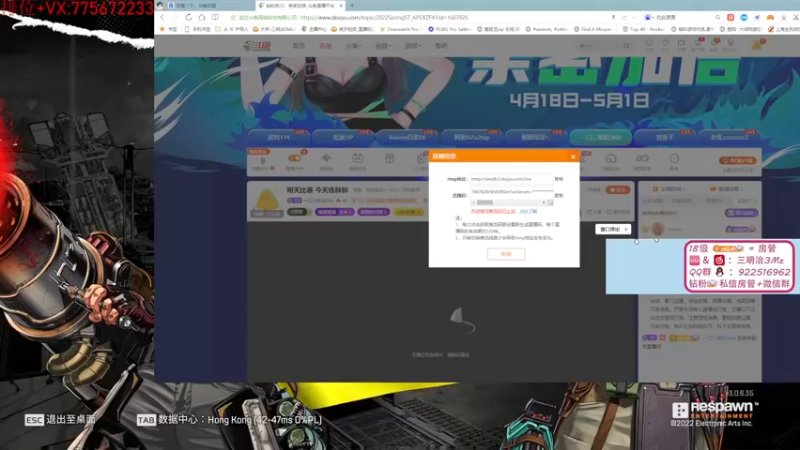Image resolution: width=800 pixels, height=450 pixels.
Task: Click the title 明天比赛 今天练胖胖
Action: [x=317, y=190]
